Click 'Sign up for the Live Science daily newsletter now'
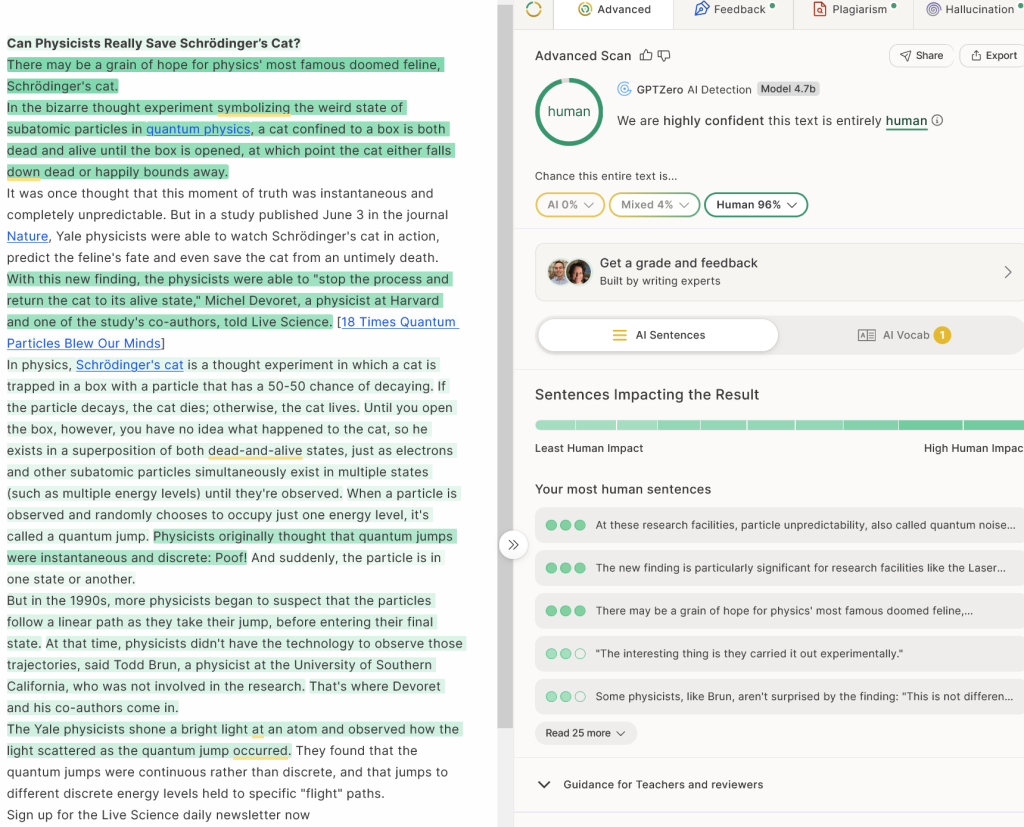The width and height of the screenshot is (1024, 827). click(158, 815)
